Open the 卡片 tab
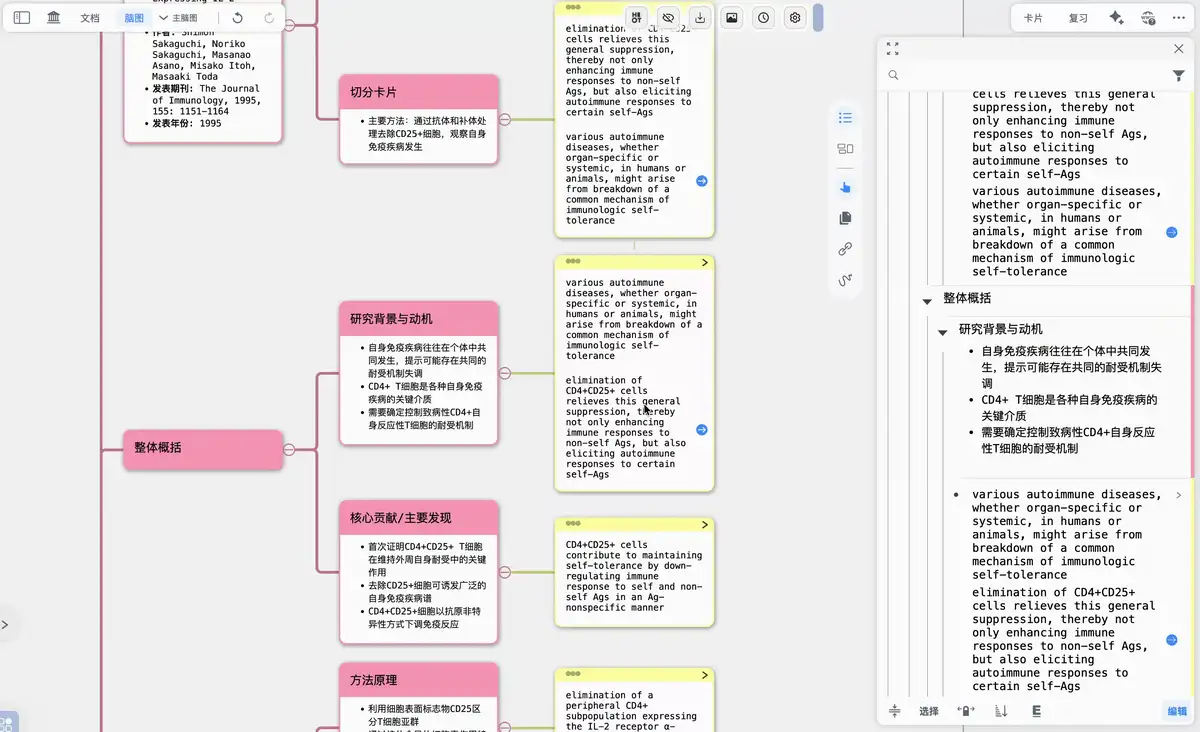The width and height of the screenshot is (1200, 732). coord(1033,18)
